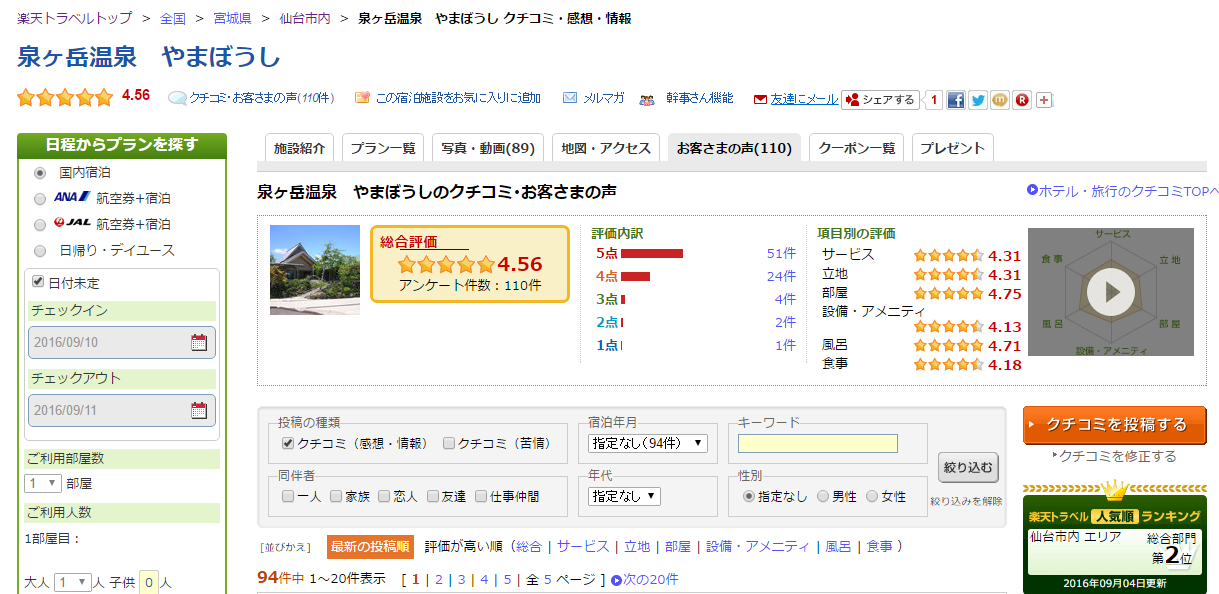Open the ご利用部屋数 room count dropdown
This screenshot has width=1219, height=594.
click(42, 483)
